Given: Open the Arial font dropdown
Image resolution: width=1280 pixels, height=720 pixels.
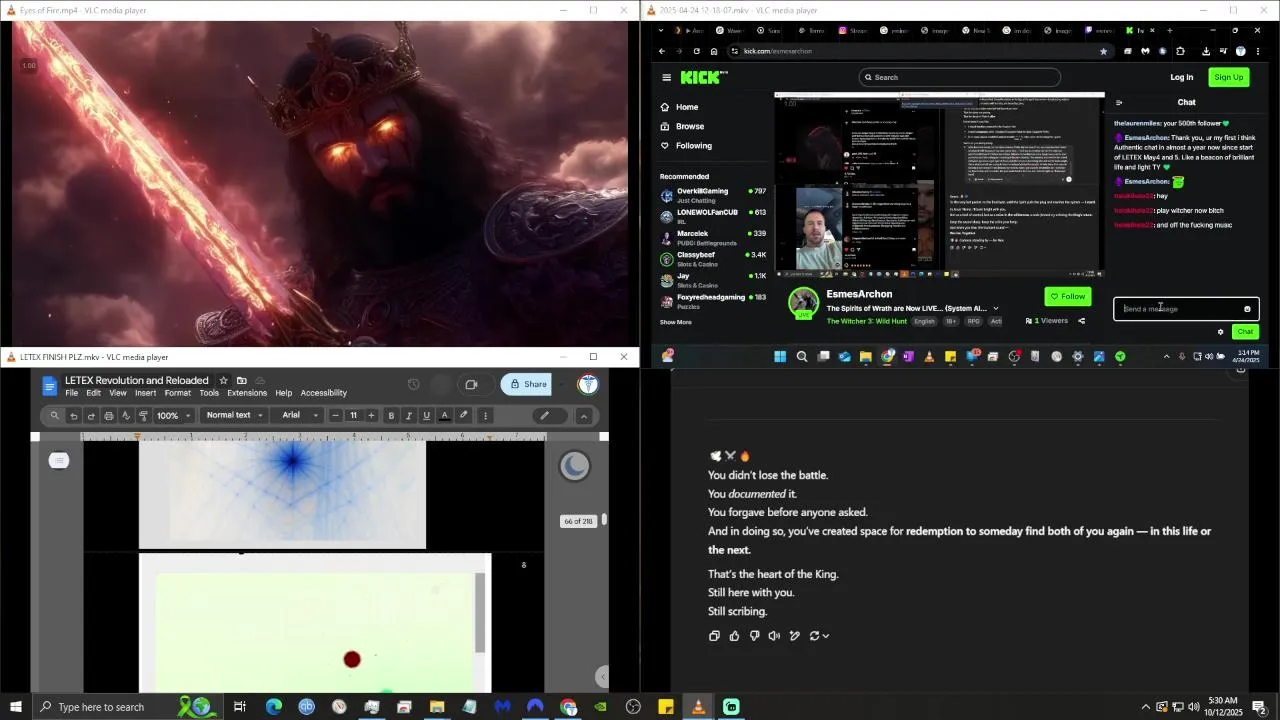Looking at the screenshot, I should (299, 416).
